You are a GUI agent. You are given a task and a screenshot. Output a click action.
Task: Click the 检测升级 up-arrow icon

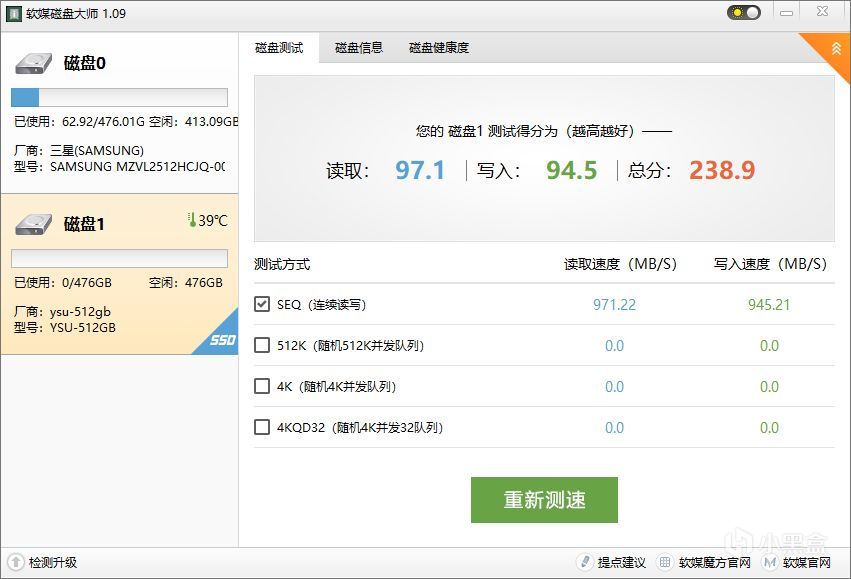pyautogui.click(x=16, y=562)
